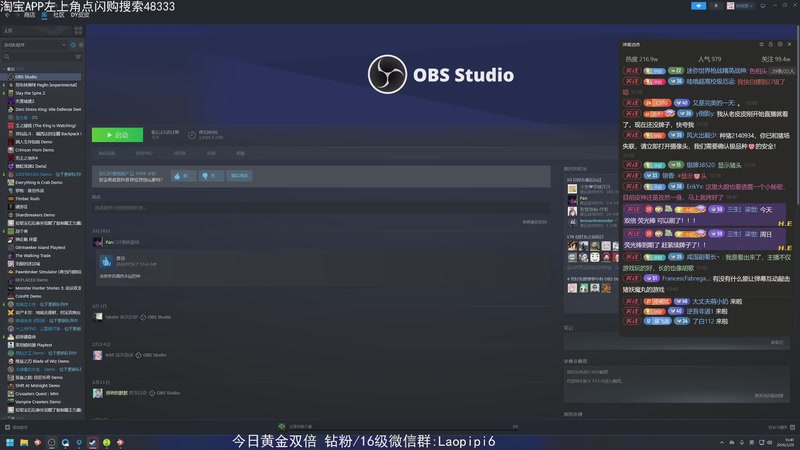Collapse the 最近 recent games category
This screenshot has width=800, height=450.
5,68
